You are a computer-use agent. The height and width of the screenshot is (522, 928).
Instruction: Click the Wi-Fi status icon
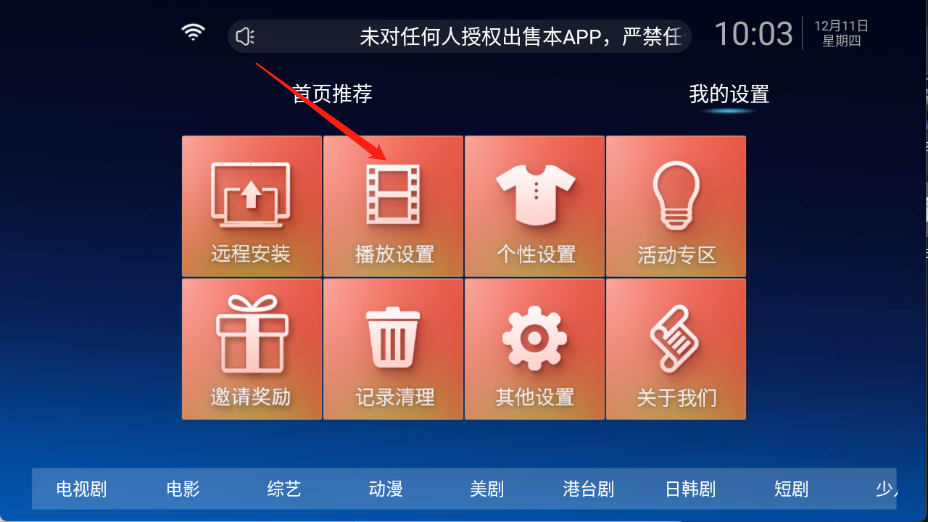(193, 32)
